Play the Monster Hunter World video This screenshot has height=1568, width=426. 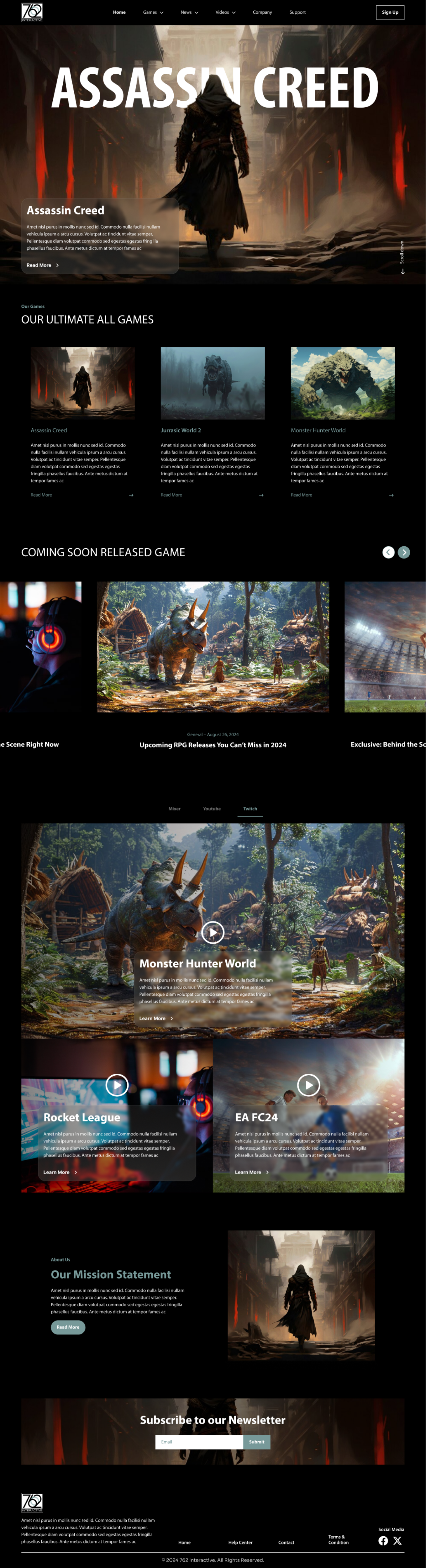click(213, 932)
